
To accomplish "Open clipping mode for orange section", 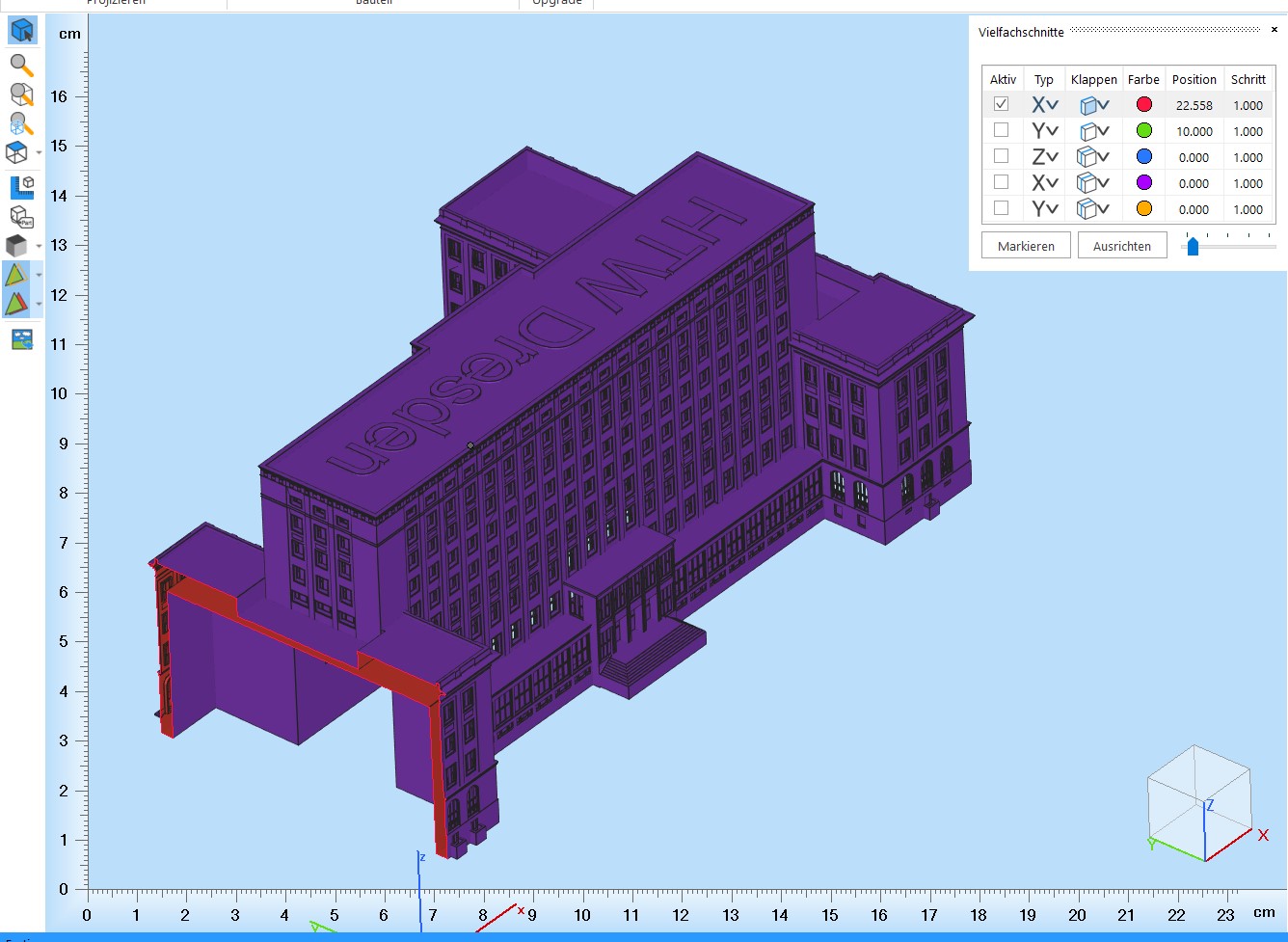I will coord(1093,209).
